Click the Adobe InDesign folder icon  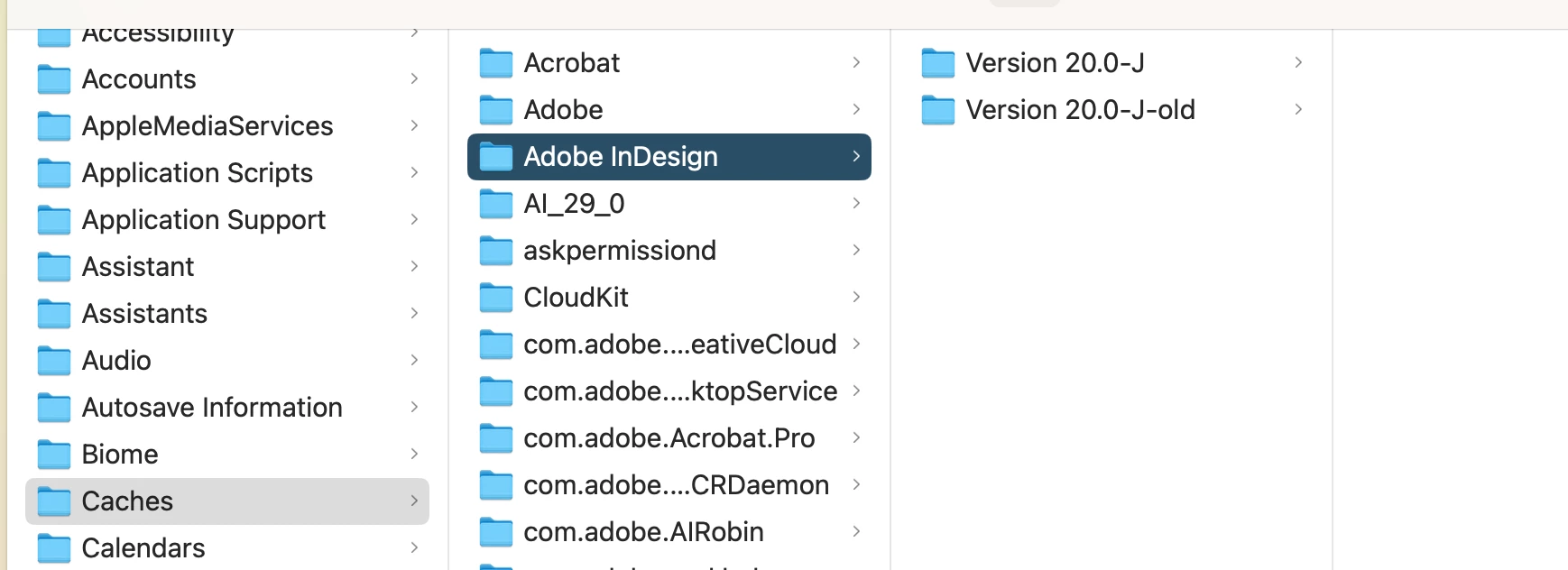496,157
